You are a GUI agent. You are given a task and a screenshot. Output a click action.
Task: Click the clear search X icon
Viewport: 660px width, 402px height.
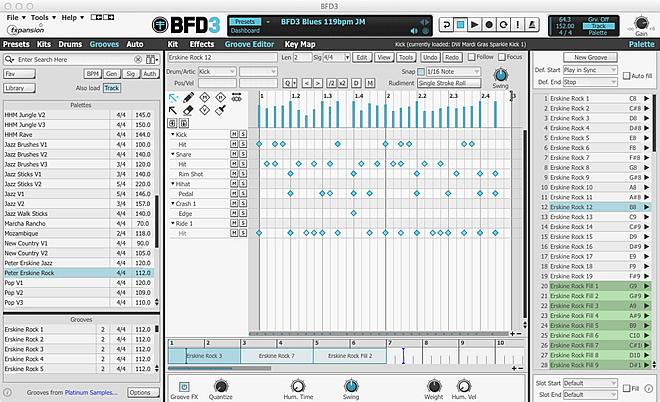point(138,59)
